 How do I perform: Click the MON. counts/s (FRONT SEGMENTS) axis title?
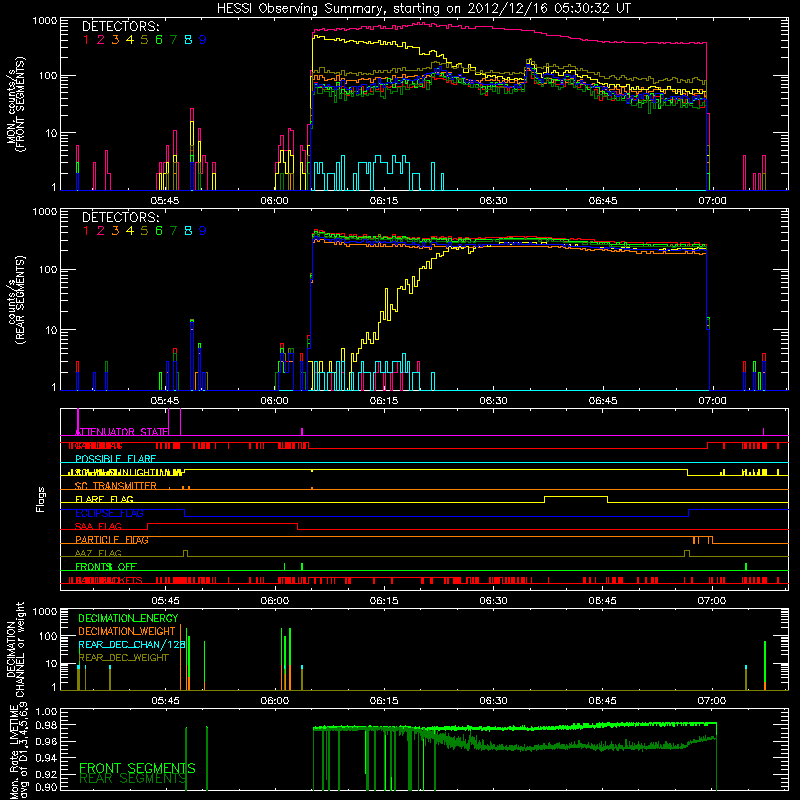tap(15, 104)
